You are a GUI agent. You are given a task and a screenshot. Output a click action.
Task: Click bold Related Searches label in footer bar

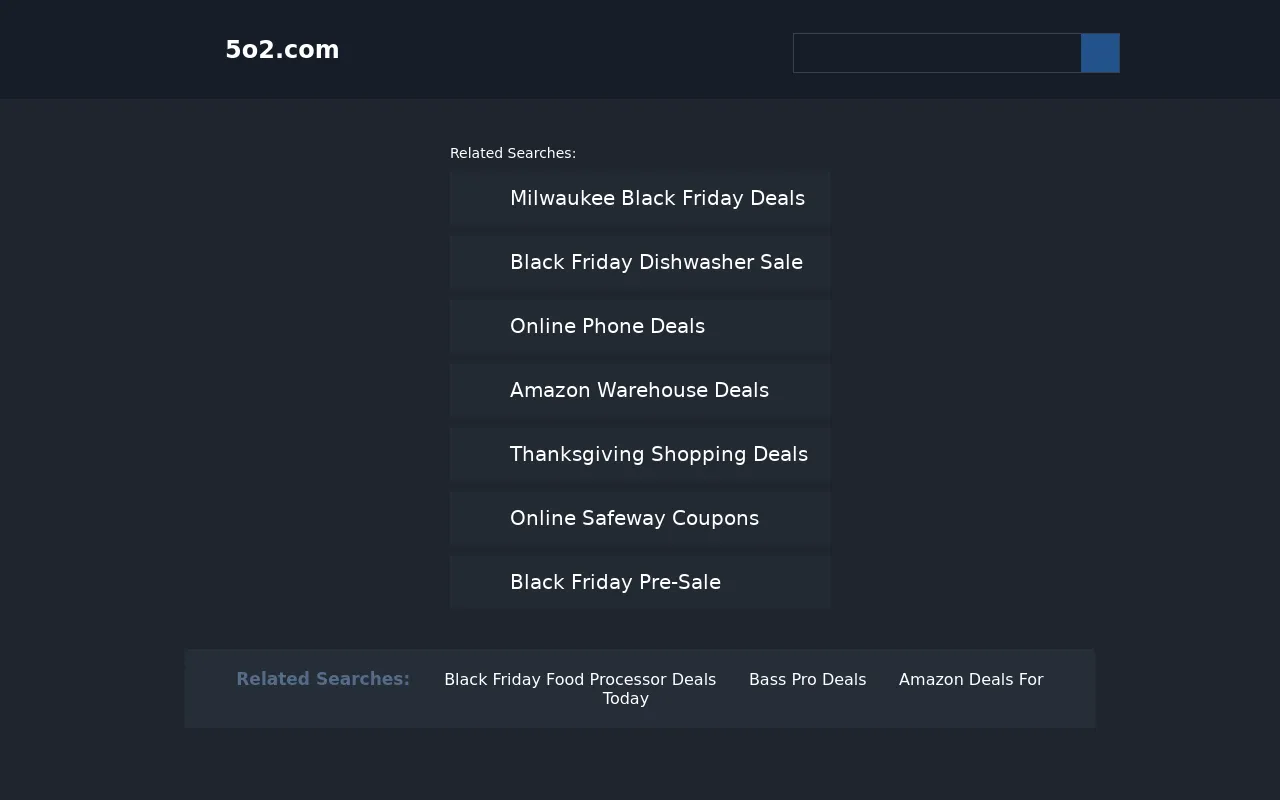point(323,679)
